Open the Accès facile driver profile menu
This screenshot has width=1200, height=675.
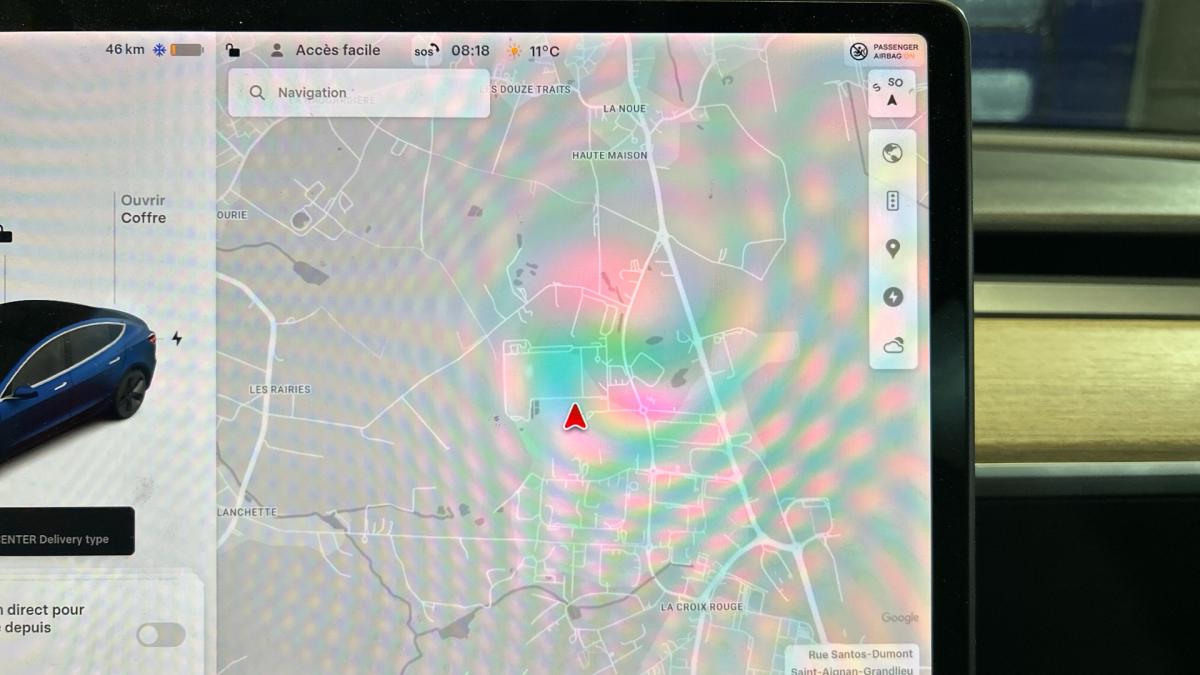click(326, 50)
